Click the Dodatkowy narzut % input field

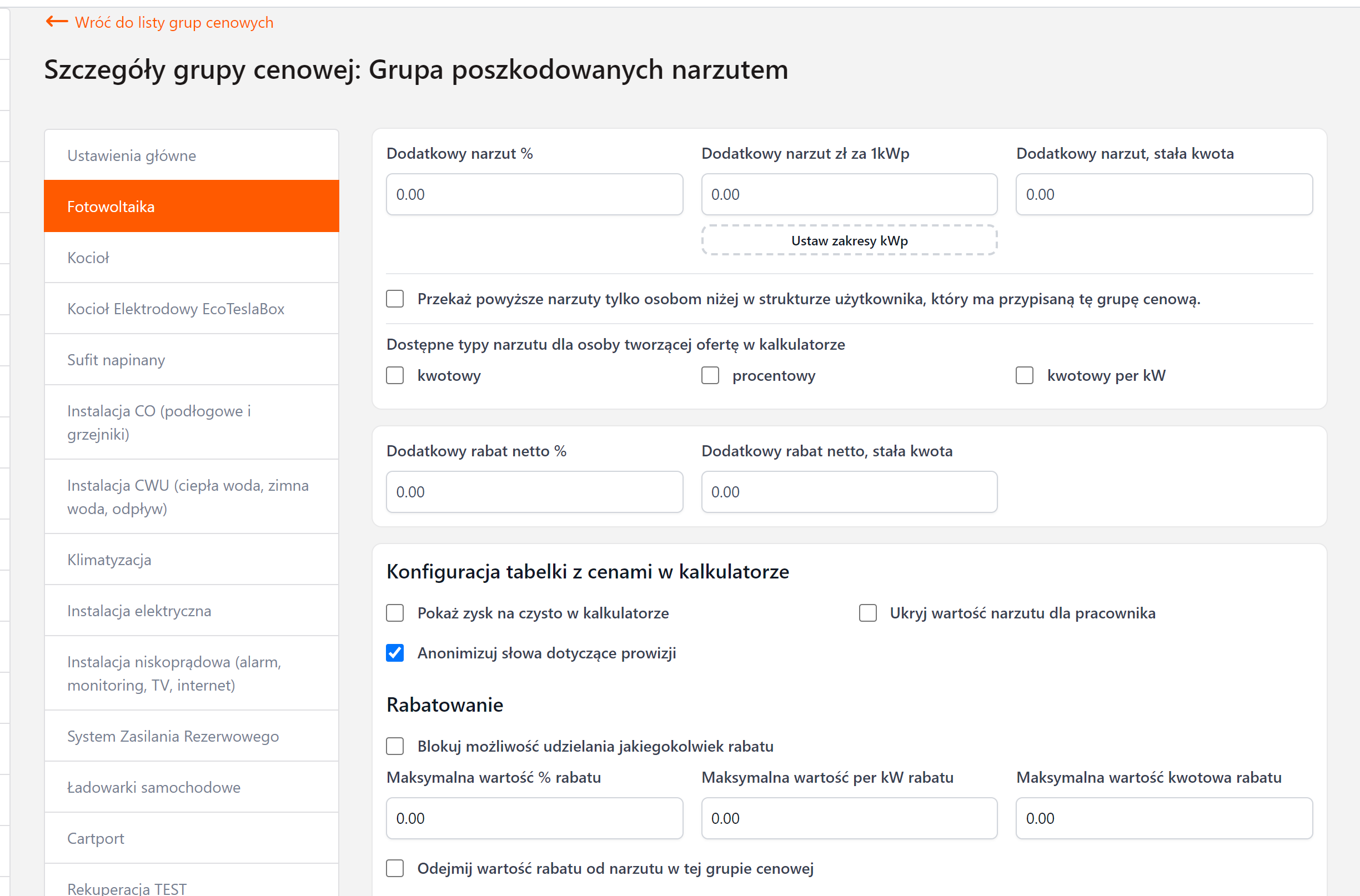534,194
